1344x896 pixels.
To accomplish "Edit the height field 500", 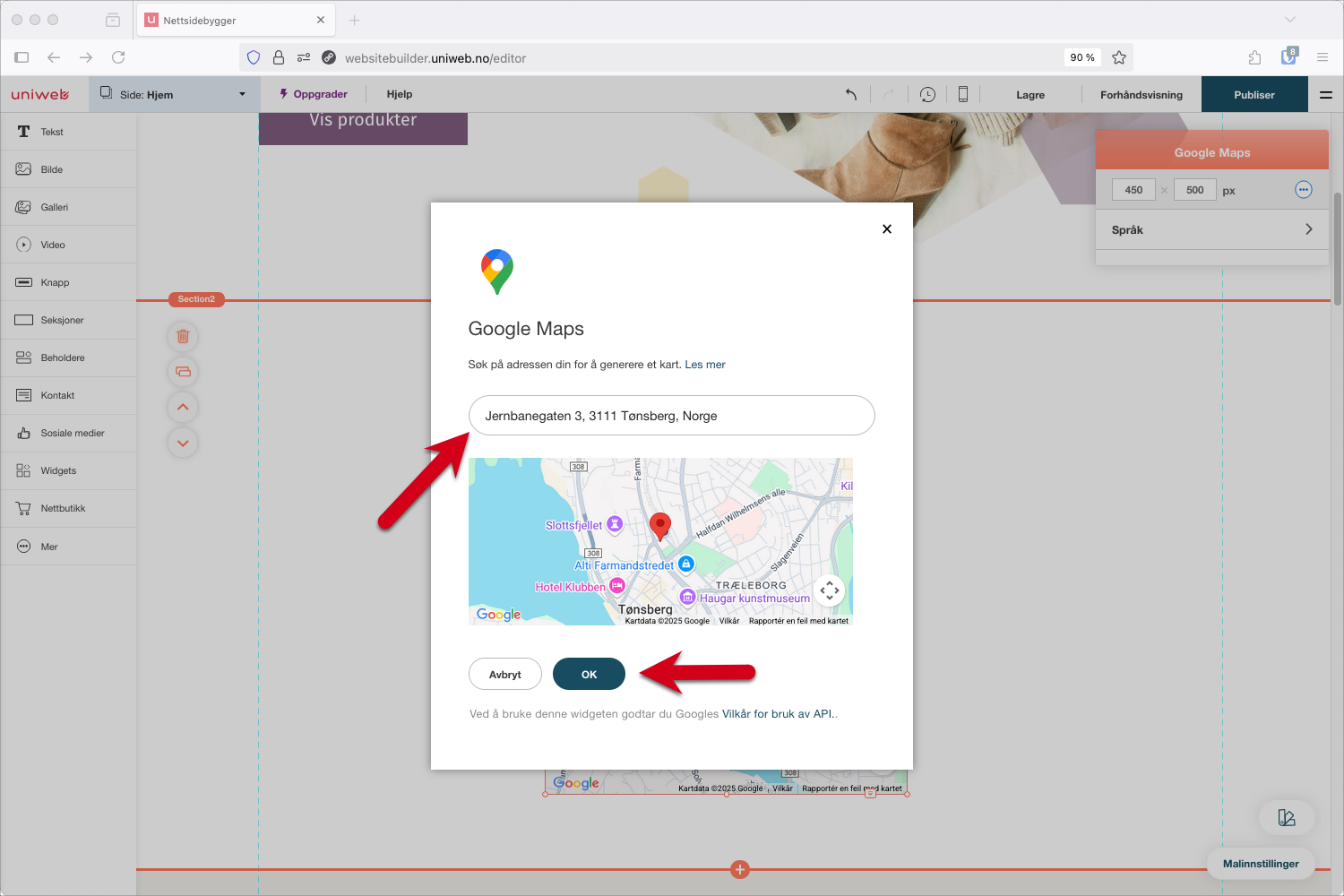I will click(1195, 190).
